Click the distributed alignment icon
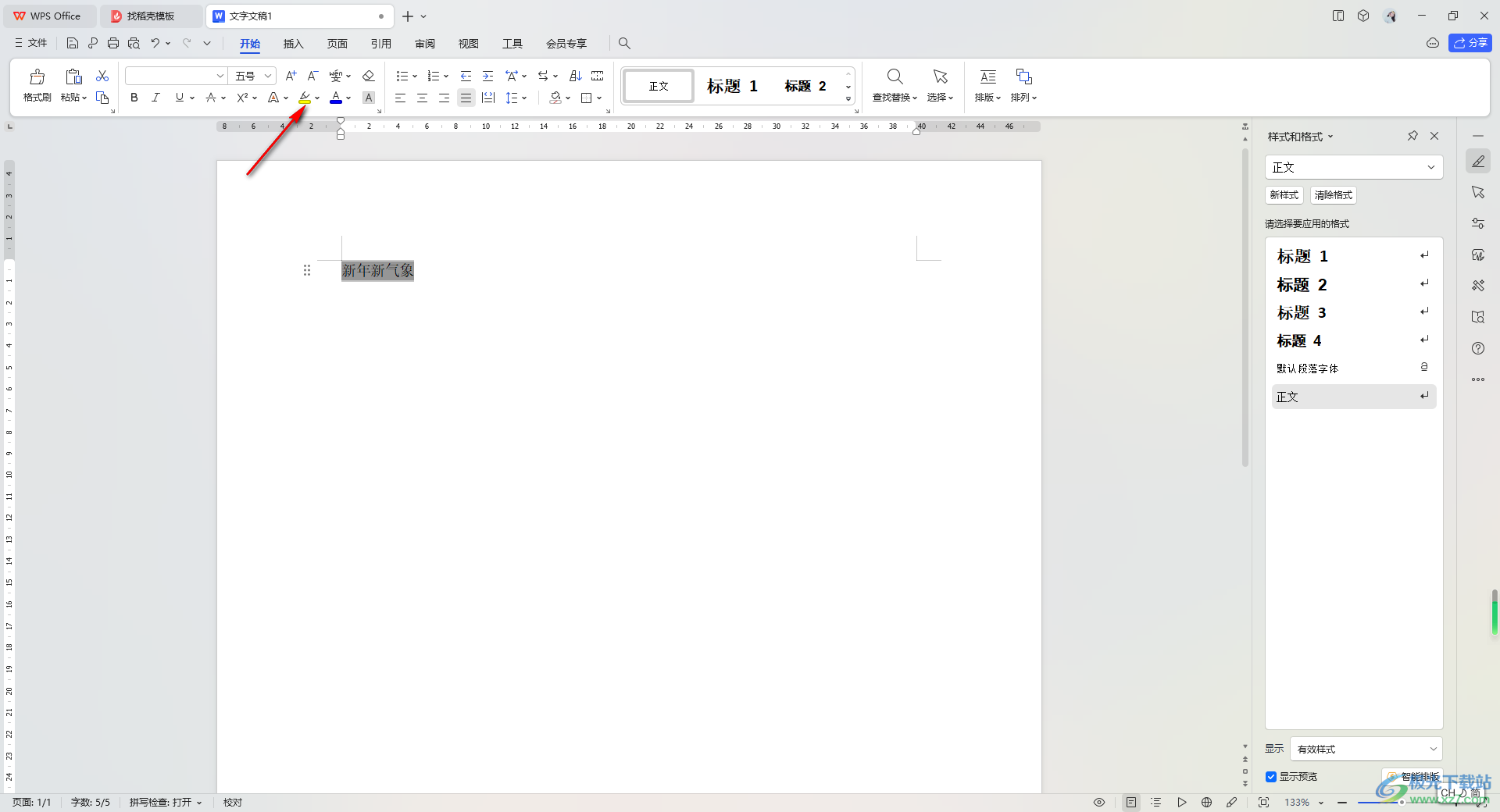Viewport: 1500px width, 812px height. tap(488, 98)
